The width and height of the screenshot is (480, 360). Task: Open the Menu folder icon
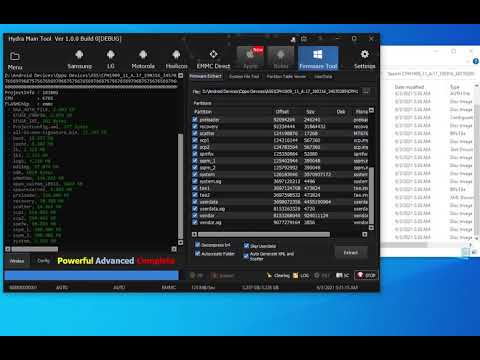[x=15, y=56]
